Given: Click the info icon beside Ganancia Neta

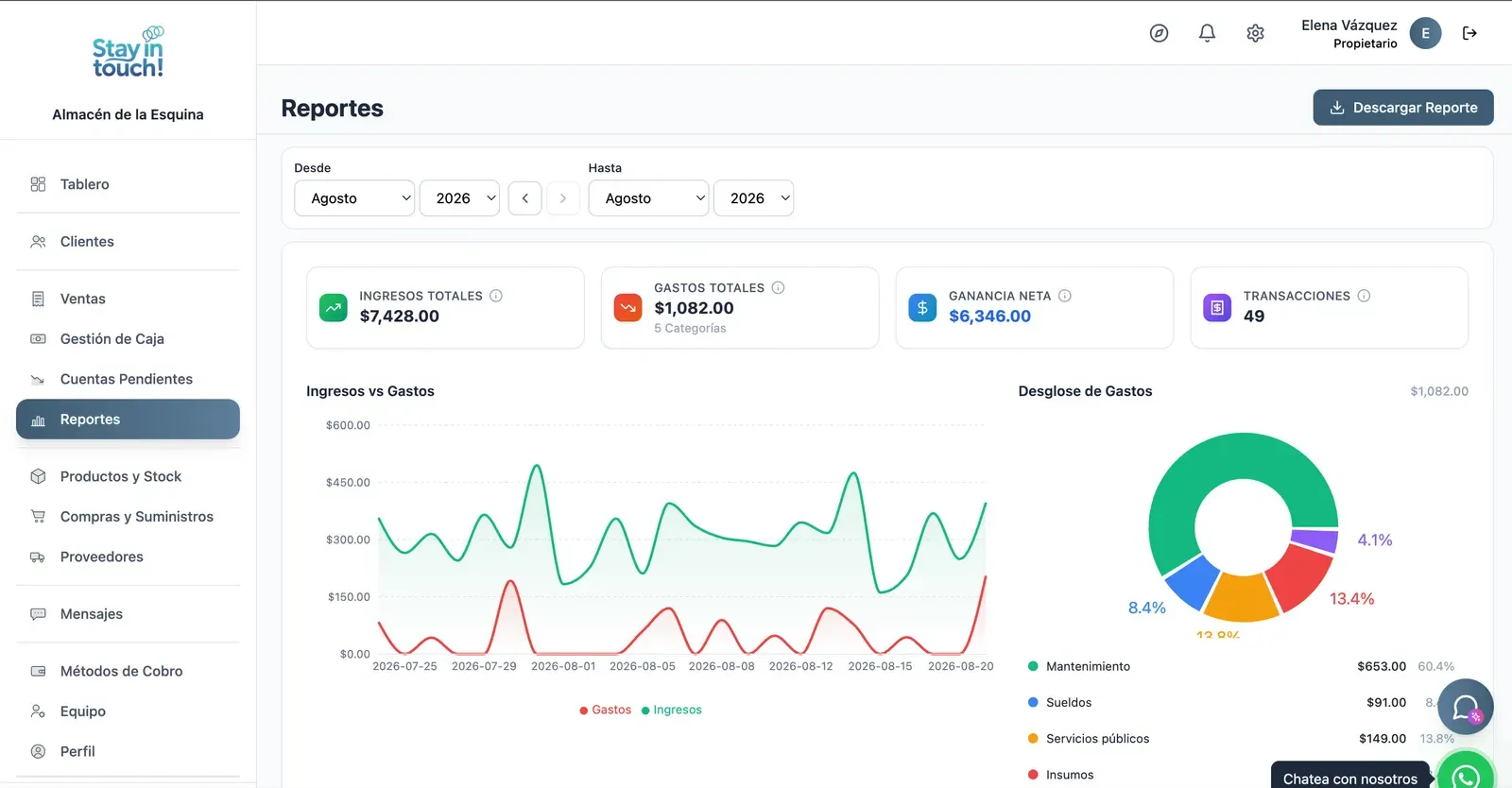Looking at the screenshot, I should (1065, 296).
